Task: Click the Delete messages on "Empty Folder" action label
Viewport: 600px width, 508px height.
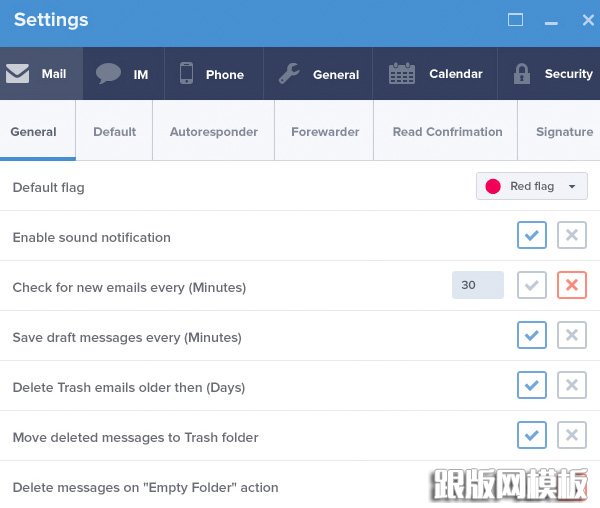Action: (x=145, y=487)
